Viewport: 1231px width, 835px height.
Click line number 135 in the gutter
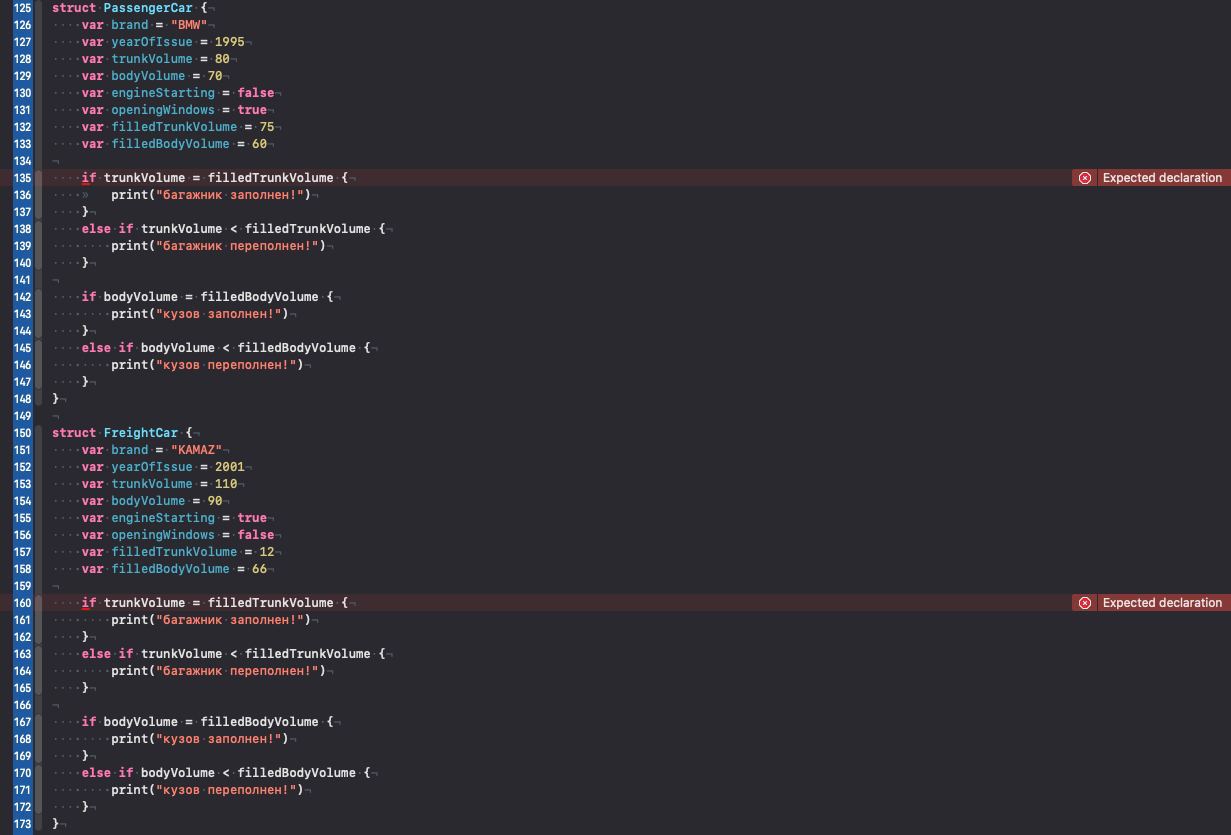[x=22, y=178]
